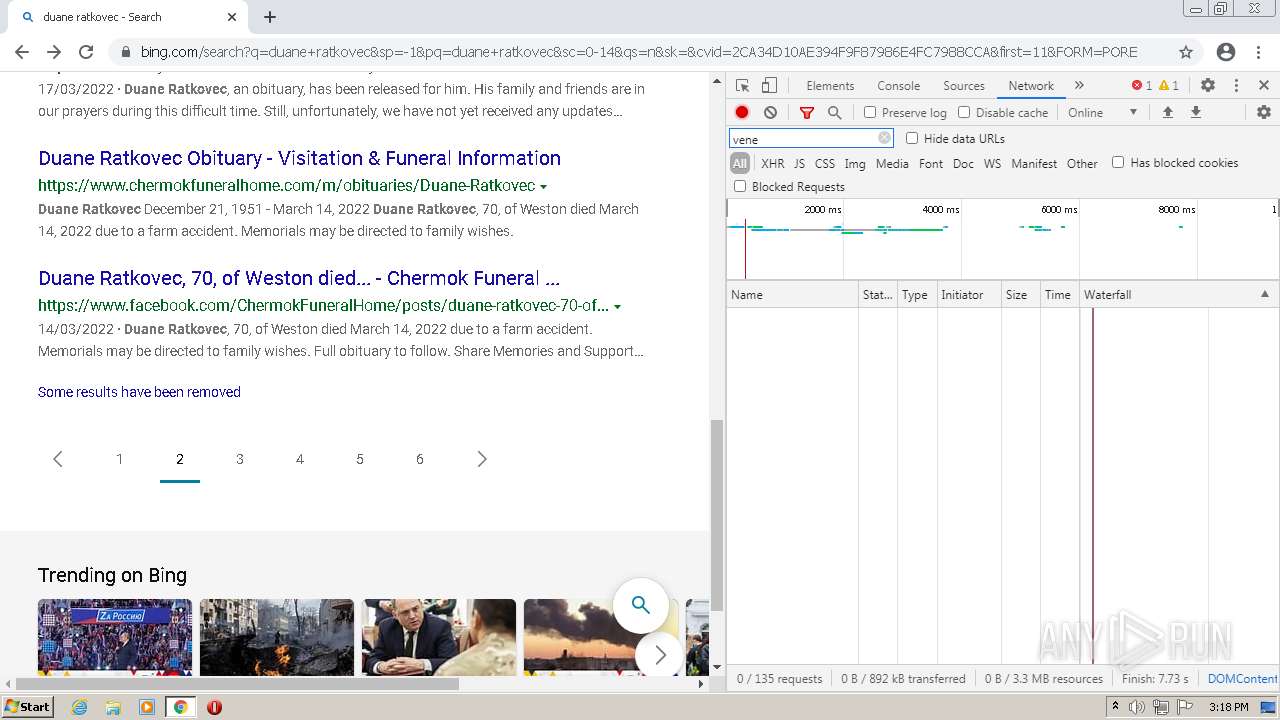Viewport: 1280px width, 720px height.
Task: Advance Trending on Bing carousel
Action: (x=660, y=655)
